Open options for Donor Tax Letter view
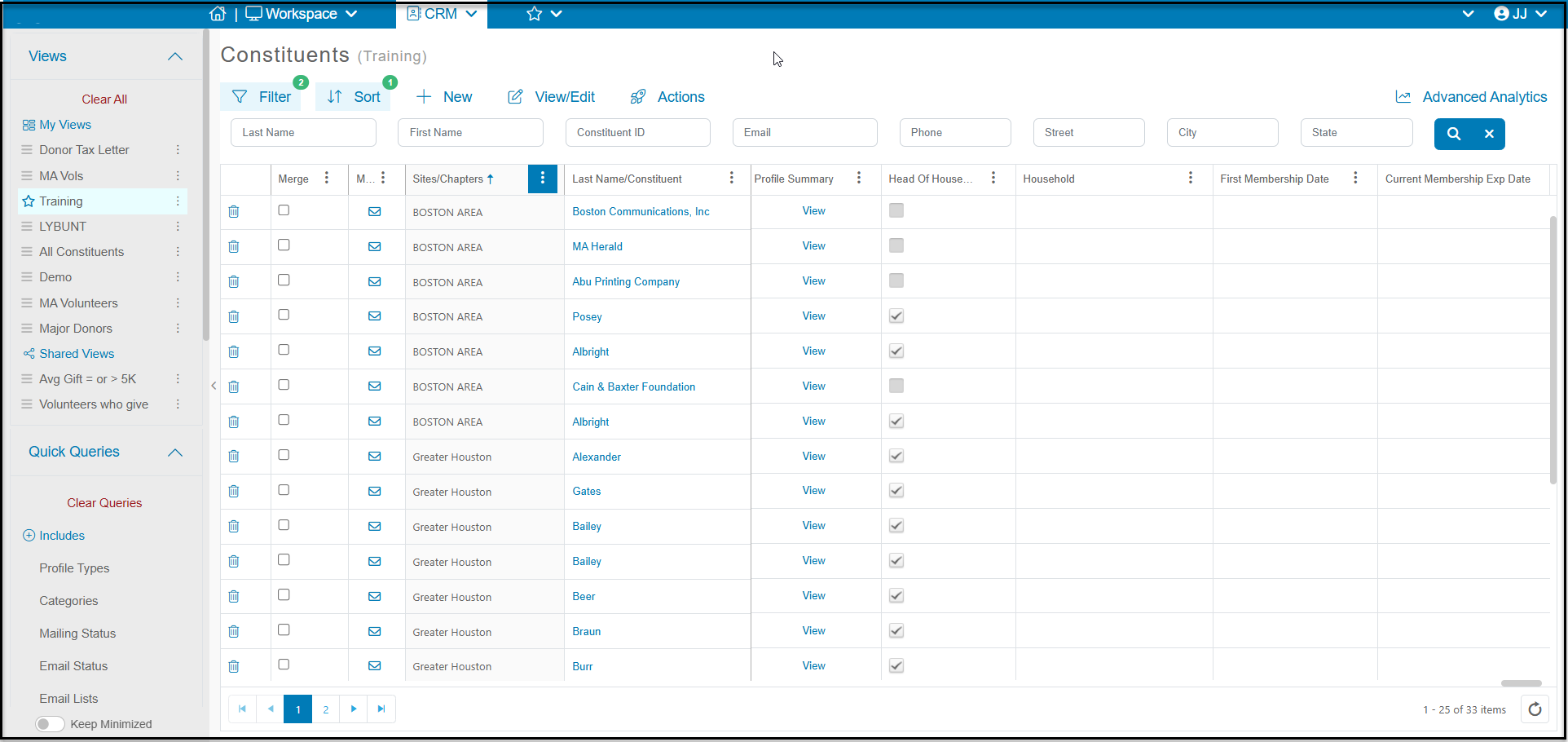Viewport: 1568px width, 742px height. pyautogui.click(x=178, y=150)
